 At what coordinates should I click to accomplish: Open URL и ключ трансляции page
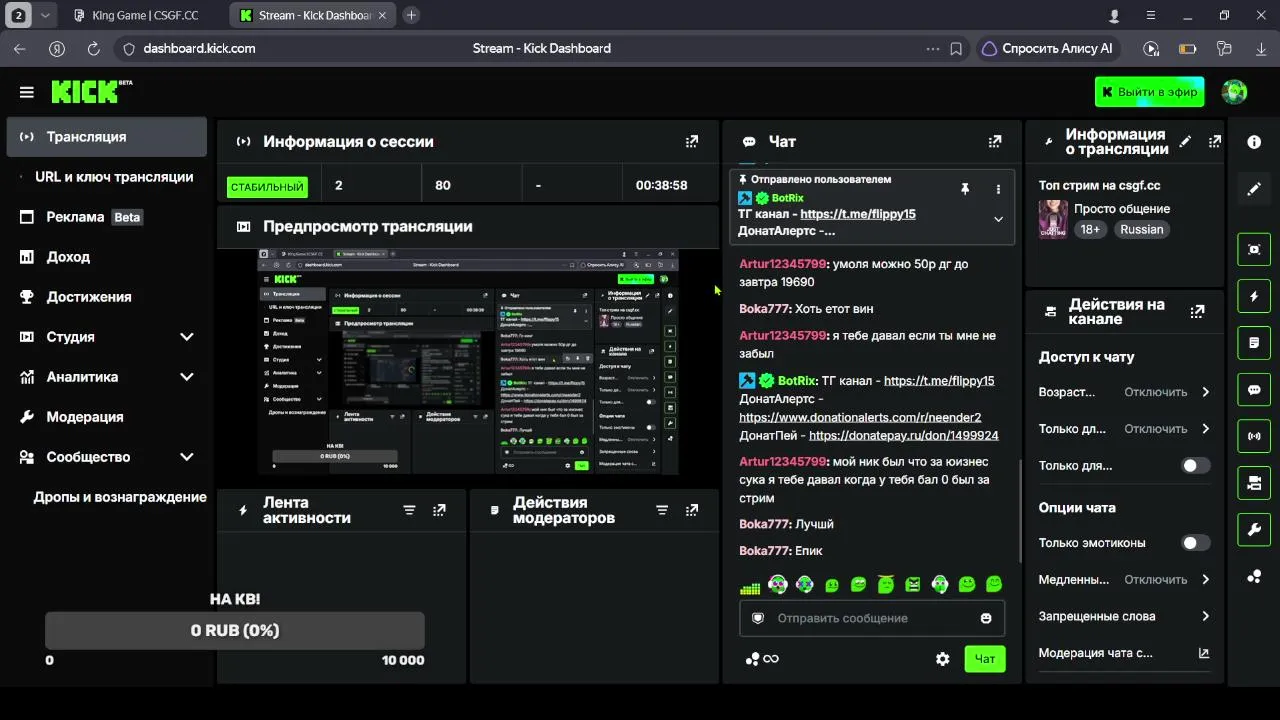[107, 177]
